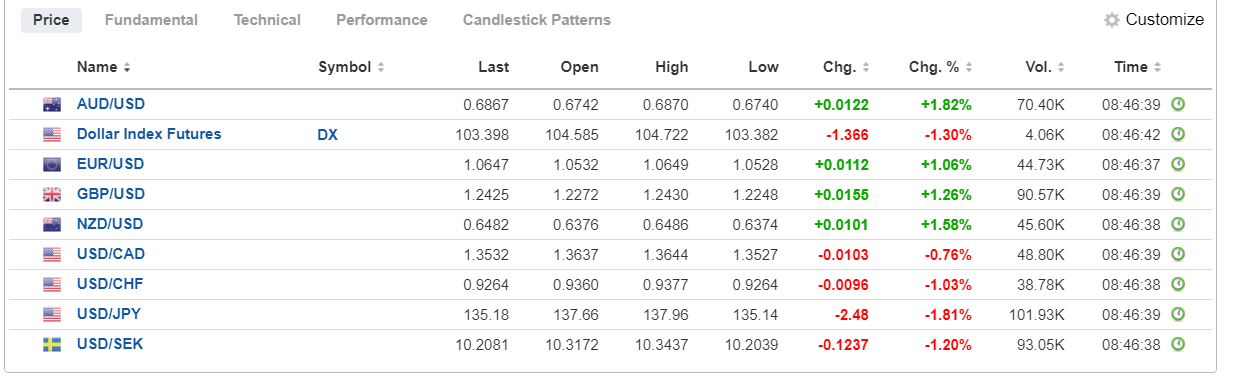Click the New Zealand flag beside NZD/USD
The image size is (1234, 376).
52,225
